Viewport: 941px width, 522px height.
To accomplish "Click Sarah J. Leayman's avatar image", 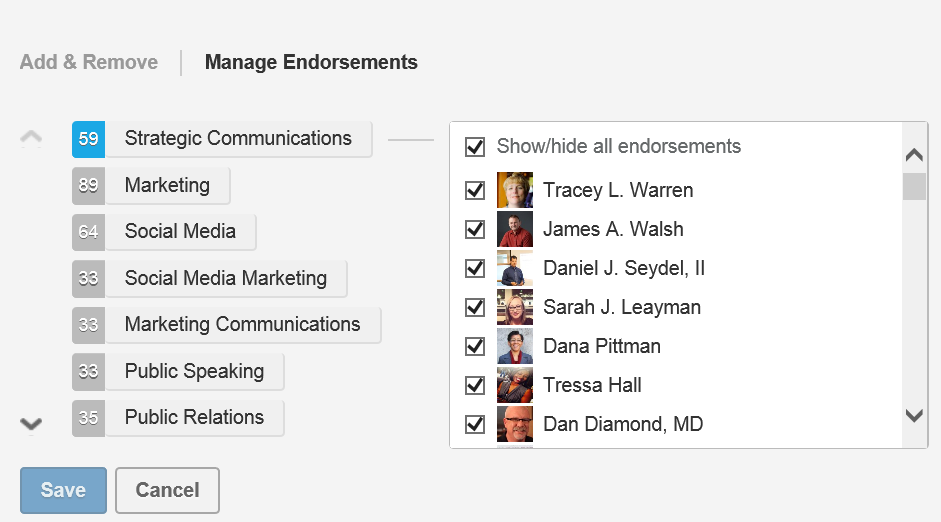I will click(x=515, y=307).
